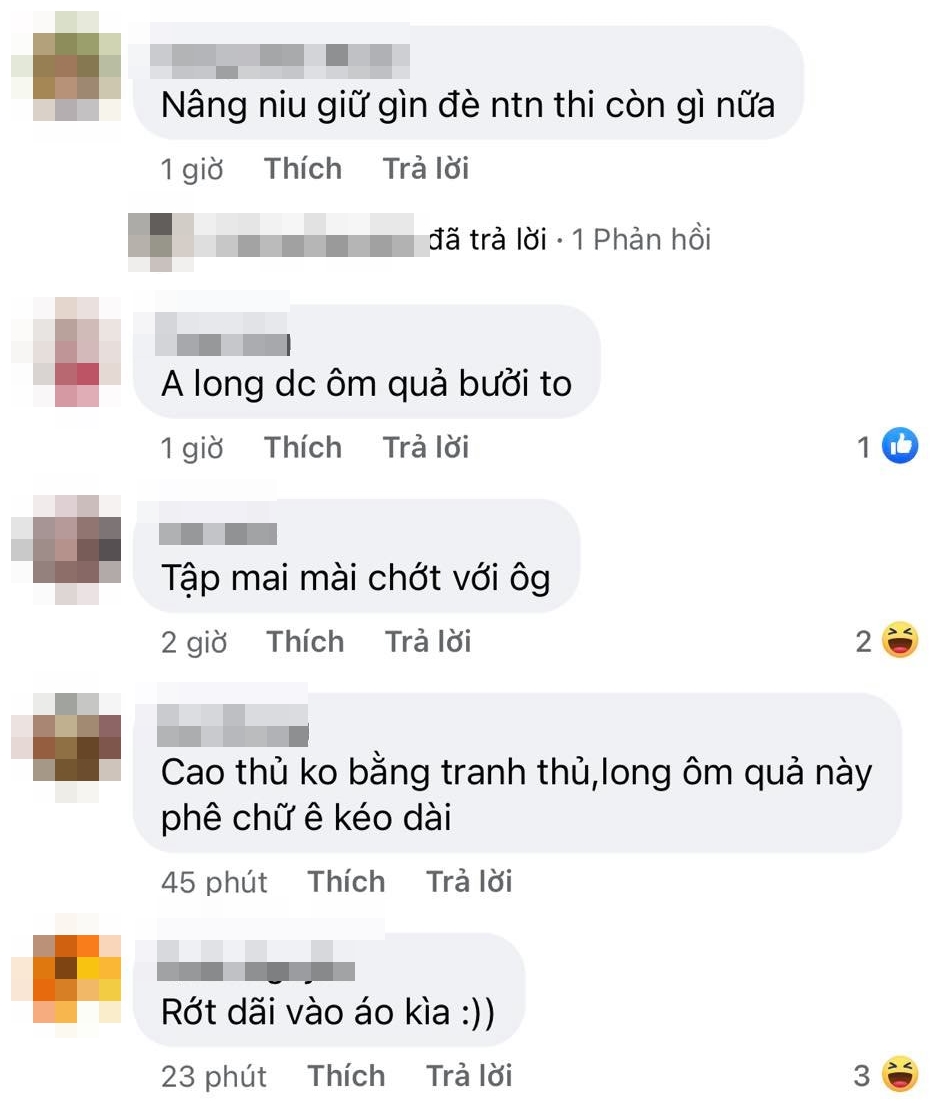Open avatar of 'Cao thủ ko bằng' commenter

(67, 748)
